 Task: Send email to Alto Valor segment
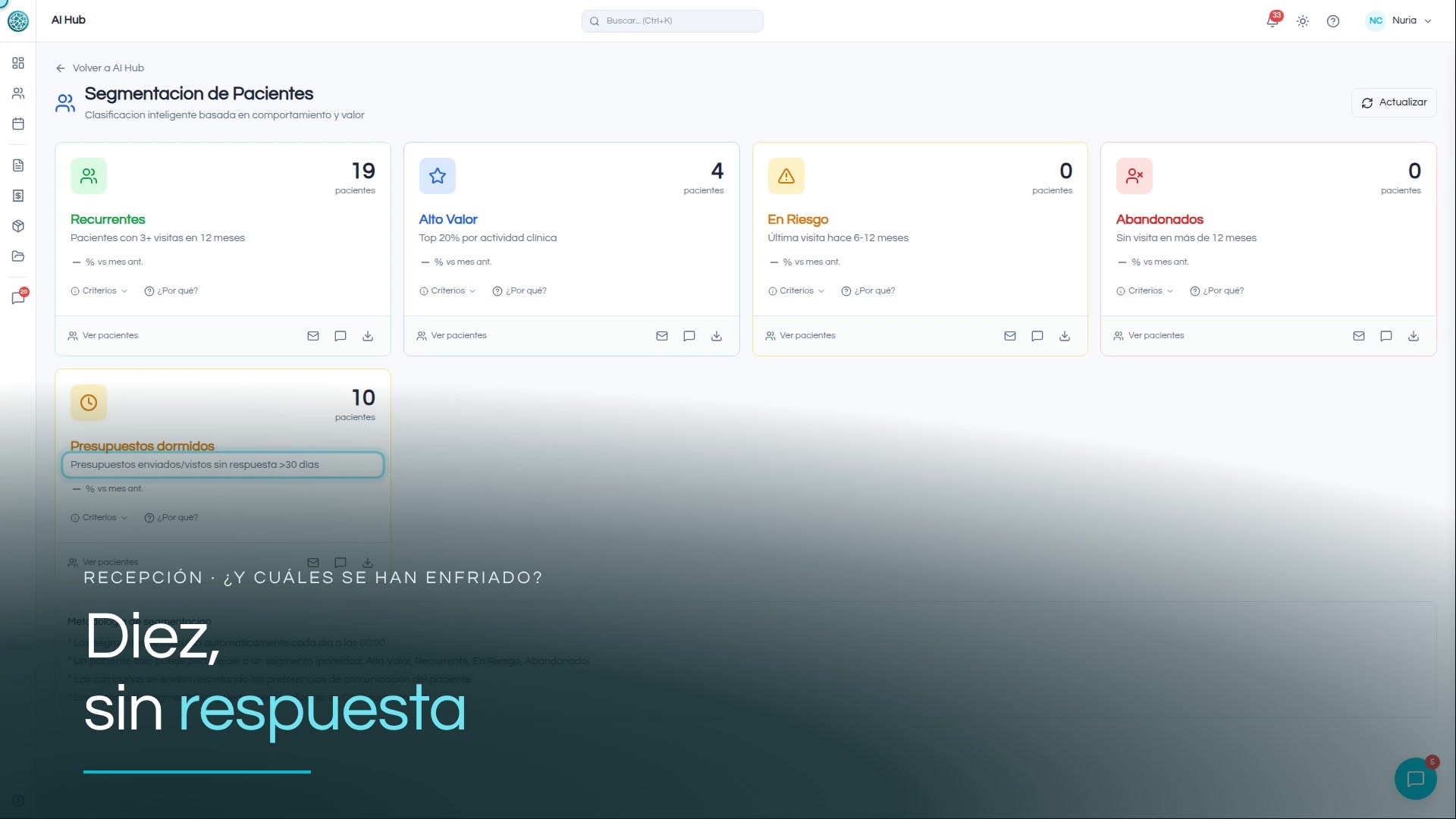click(x=662, y=336)
